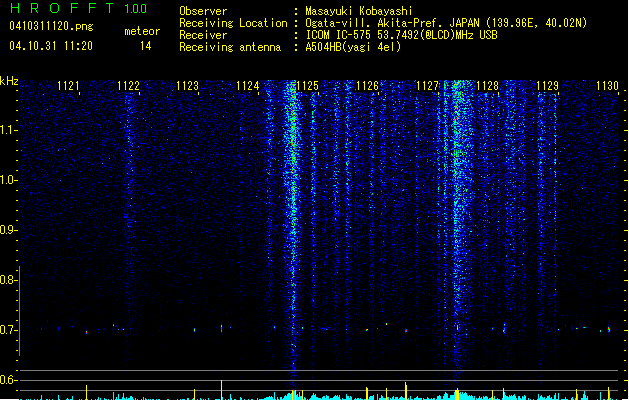Screen dimensions: 629x400
Task: Select the filename 0410311120.png
Action: [x=51, y=26]
